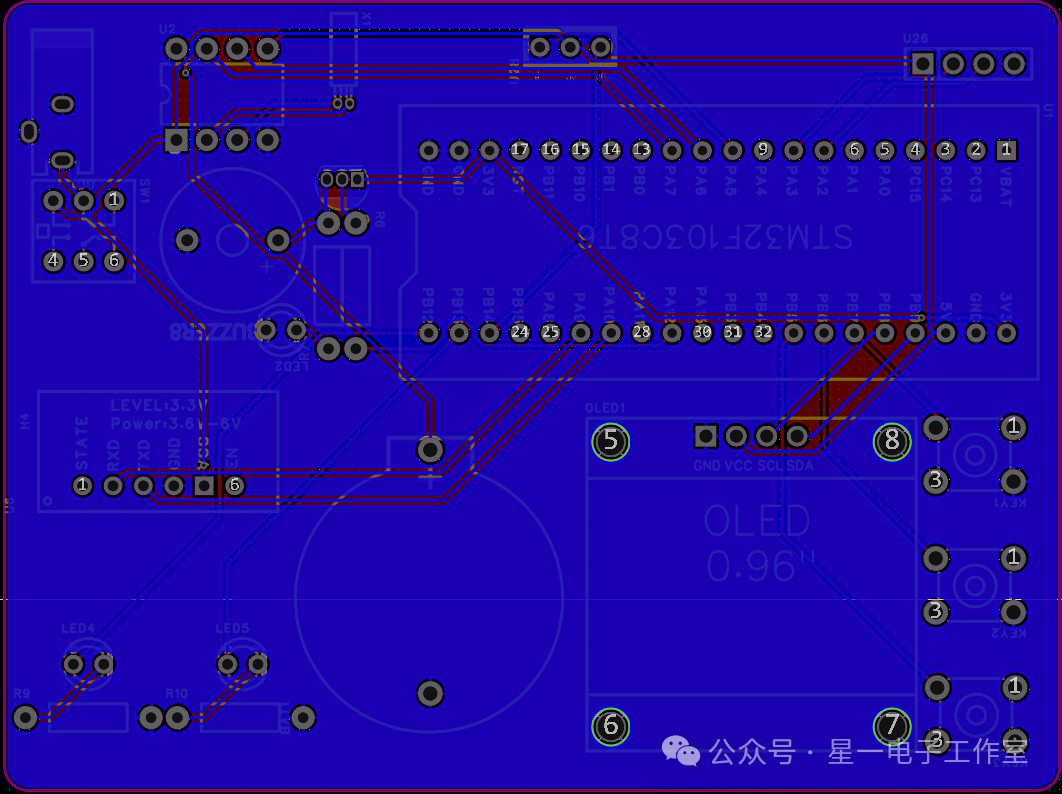Select the GND VCC SCL SDA label
1062x794 pixels.
(753, 466)
